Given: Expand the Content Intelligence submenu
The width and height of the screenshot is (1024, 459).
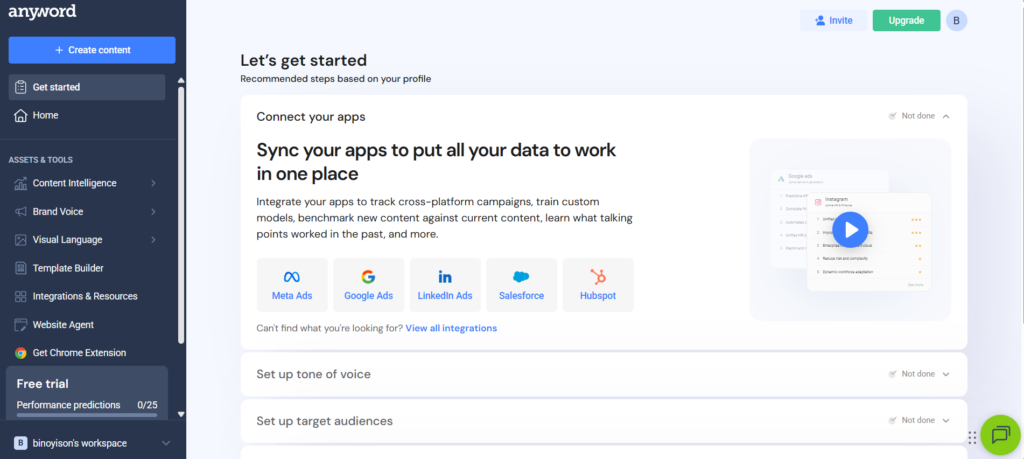Looking at the screenshot, I should pyautogui.click(x=153, y=183).
